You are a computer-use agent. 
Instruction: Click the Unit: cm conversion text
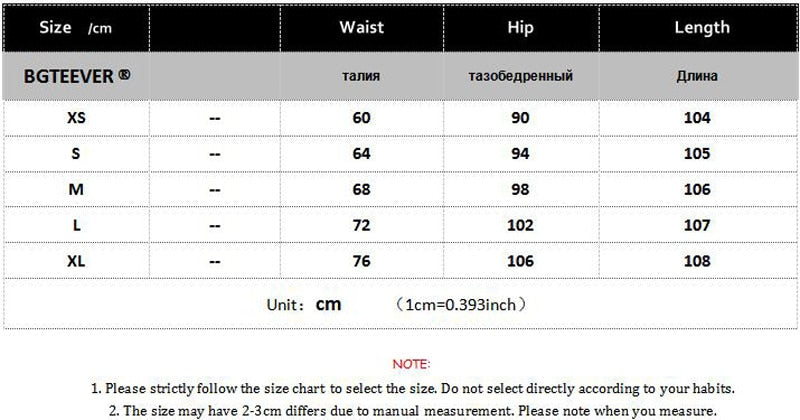point(398,304)
